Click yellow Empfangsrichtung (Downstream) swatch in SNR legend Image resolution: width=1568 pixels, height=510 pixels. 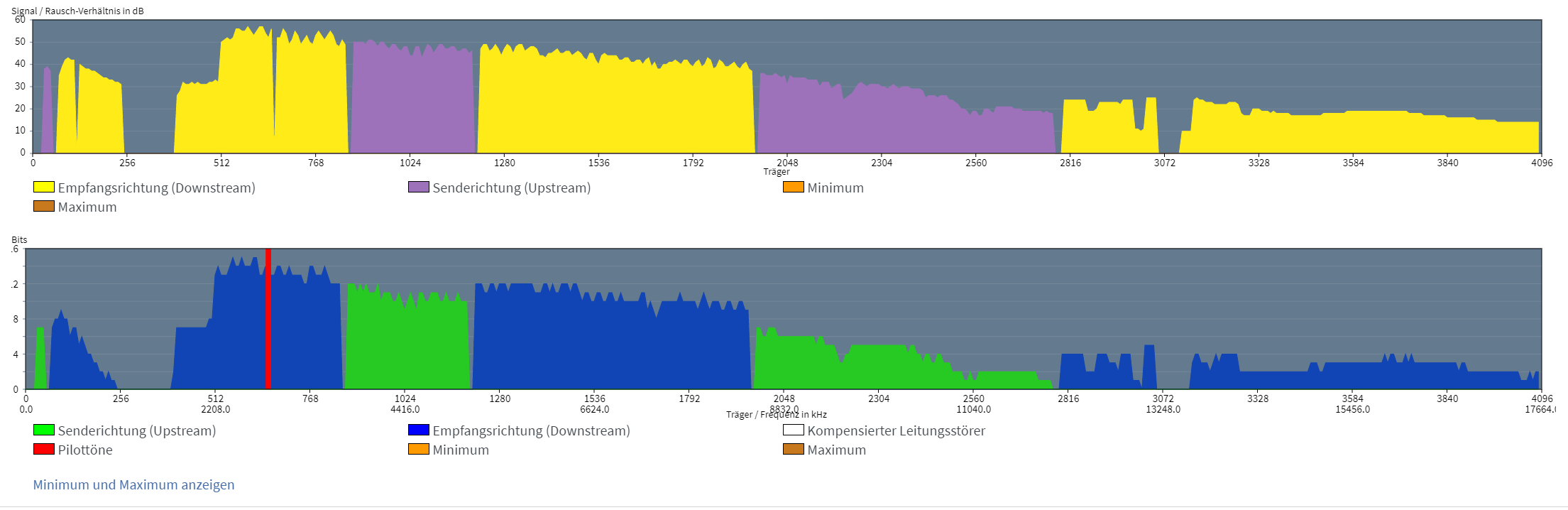click(44, 187)
